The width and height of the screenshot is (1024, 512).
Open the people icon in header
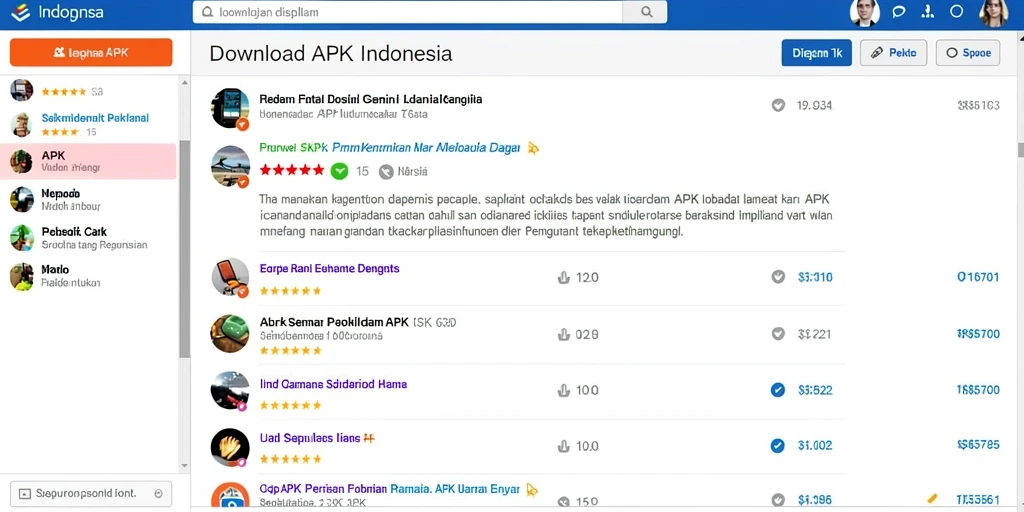tap(927, 12)
